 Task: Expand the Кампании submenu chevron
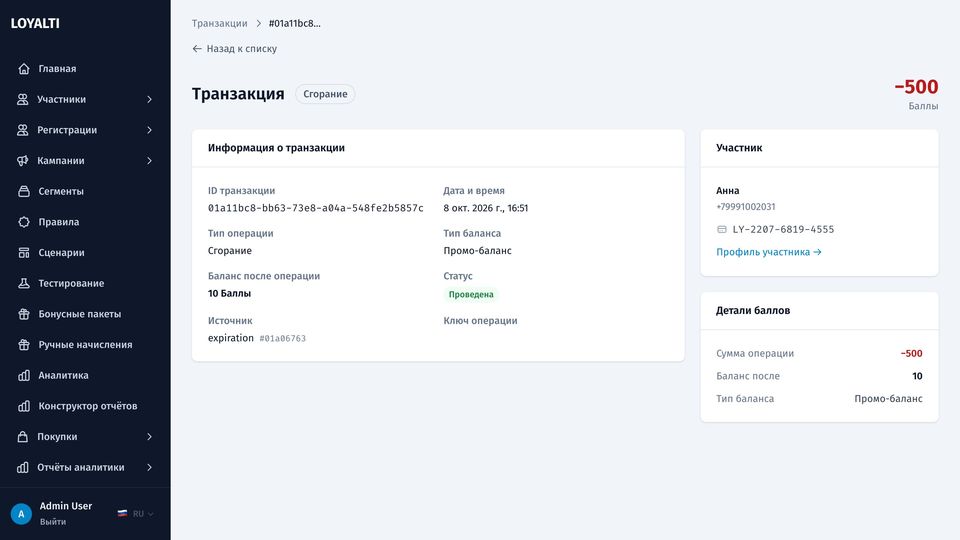coord(149,160)
